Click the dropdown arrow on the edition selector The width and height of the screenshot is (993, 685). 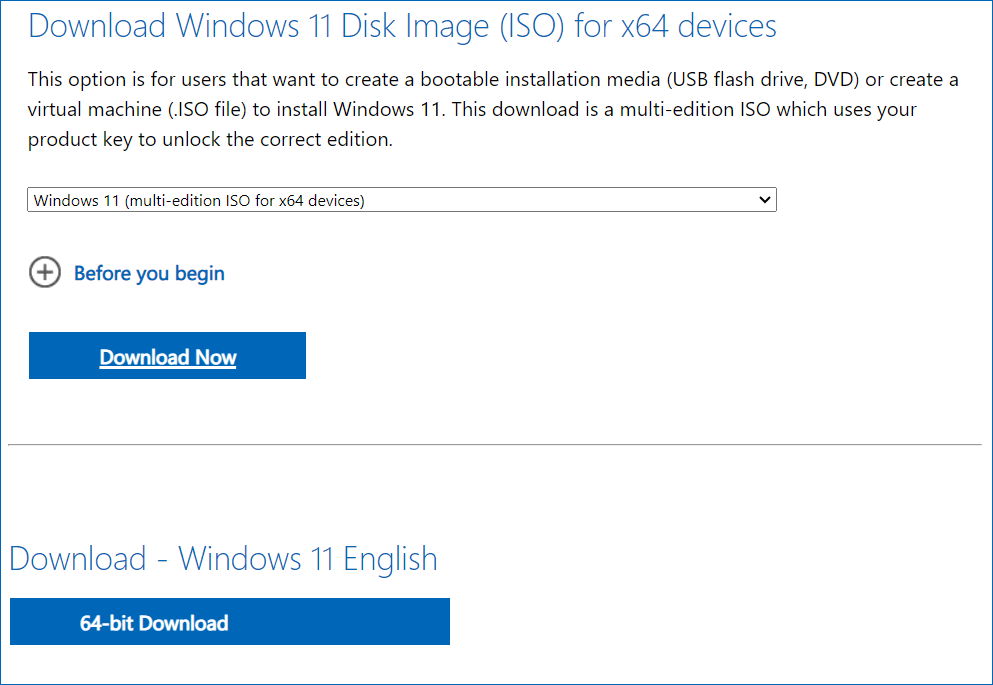click(x=765, y=200)
